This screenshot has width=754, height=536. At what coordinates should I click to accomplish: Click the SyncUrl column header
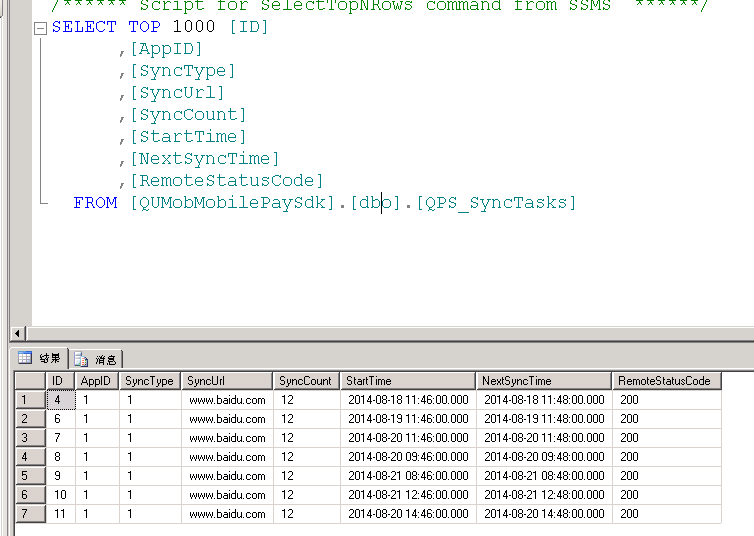coord(226,381)
